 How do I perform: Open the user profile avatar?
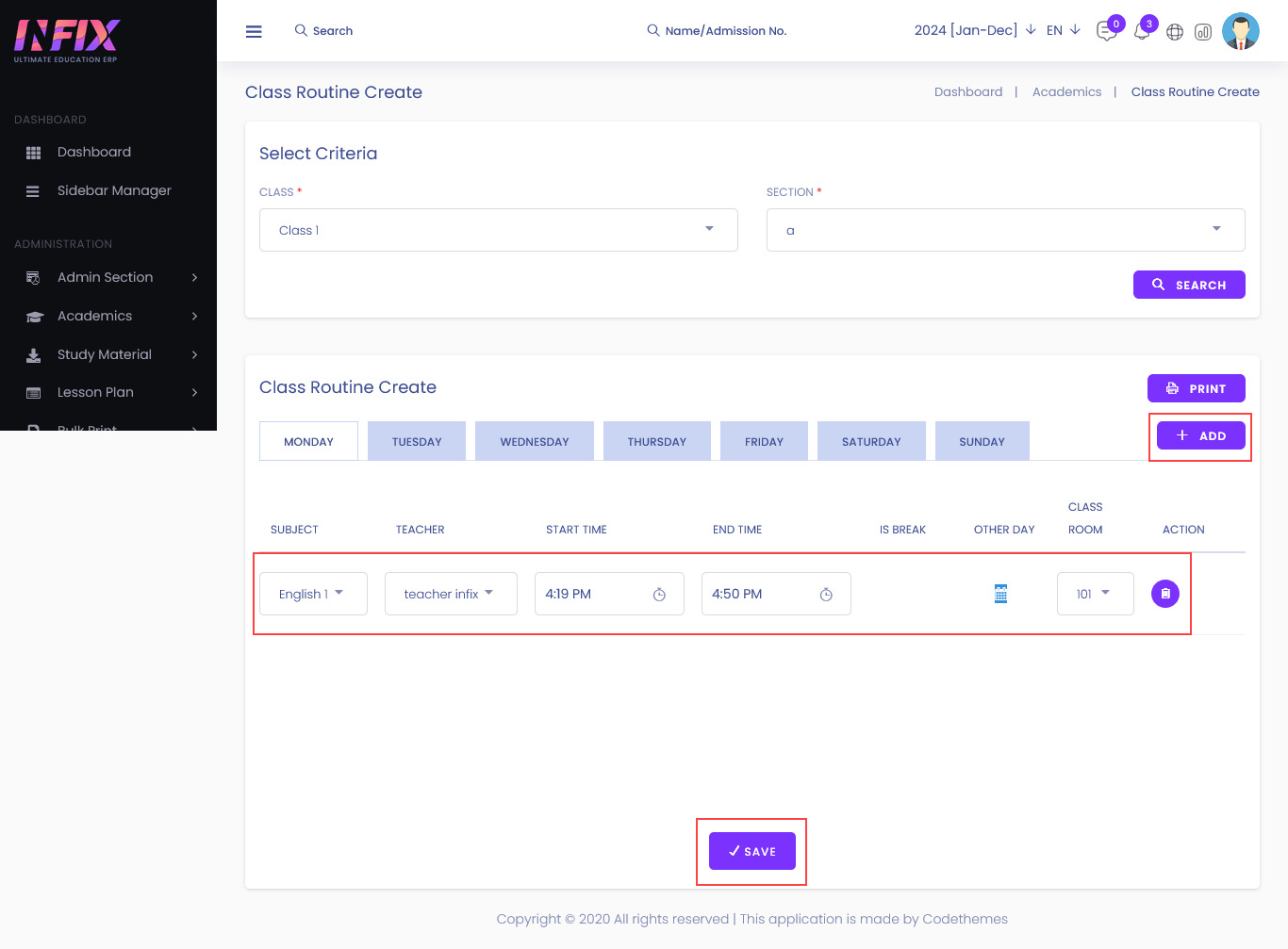click(x=1240, y=31)
